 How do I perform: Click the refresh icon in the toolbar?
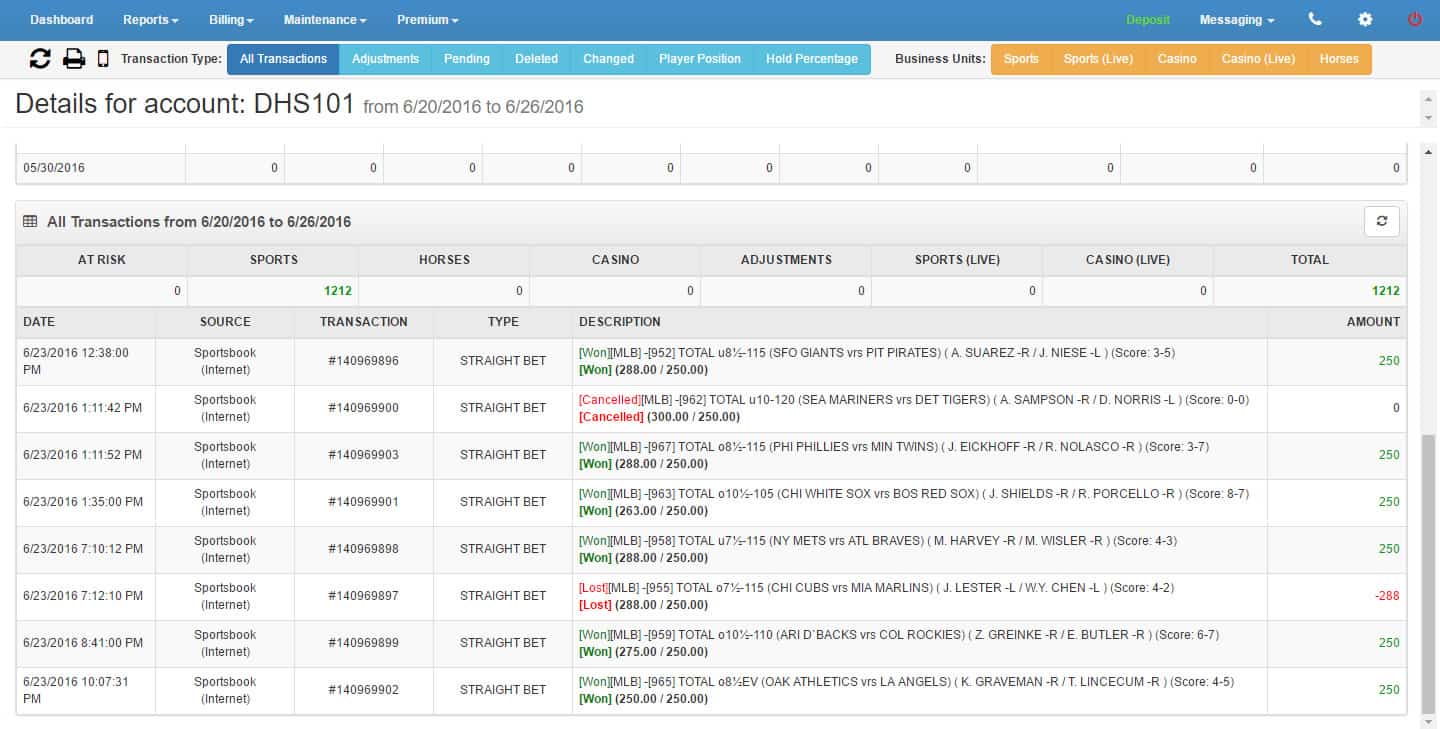(40, 59)
